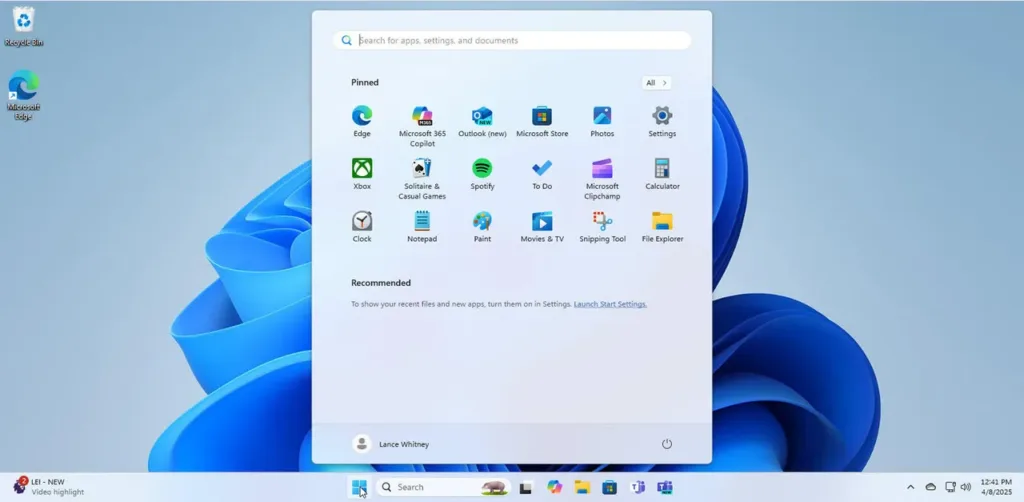Launch Microsoft 365 Copilot app
This screenshot has height=502, width=1024.
422,117
